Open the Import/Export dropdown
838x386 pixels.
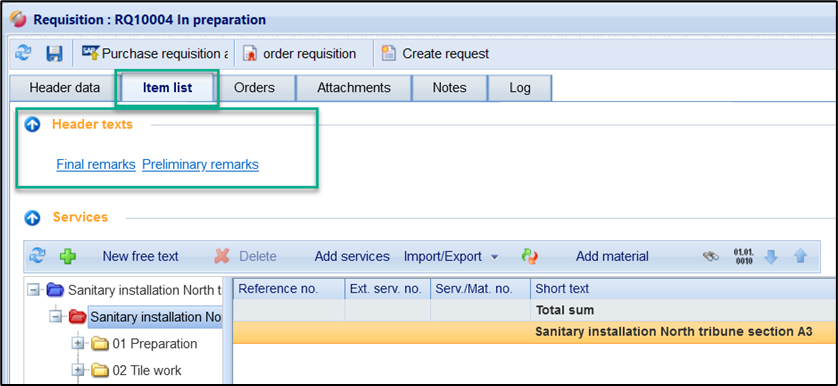(x=451, y=257)
